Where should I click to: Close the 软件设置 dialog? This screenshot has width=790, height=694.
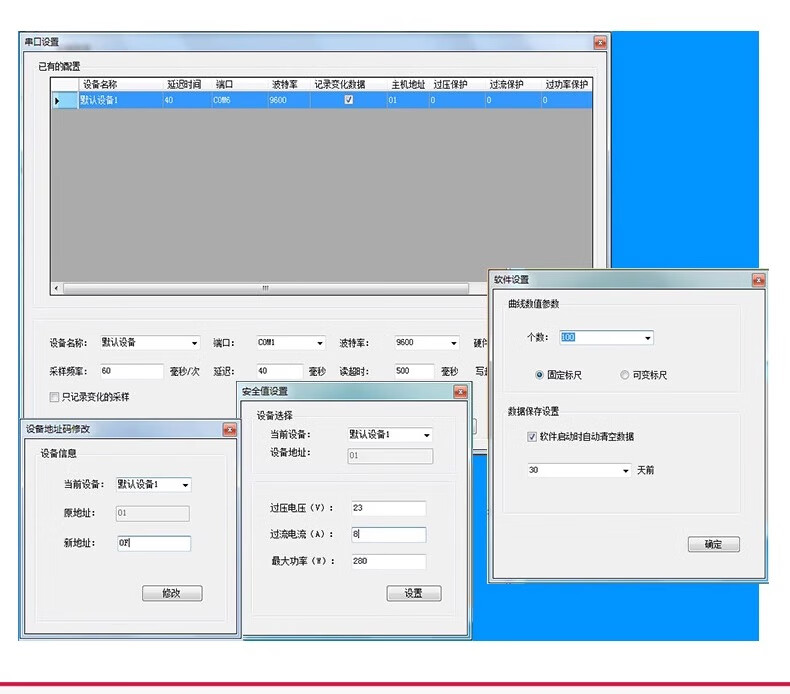(758, 280)
